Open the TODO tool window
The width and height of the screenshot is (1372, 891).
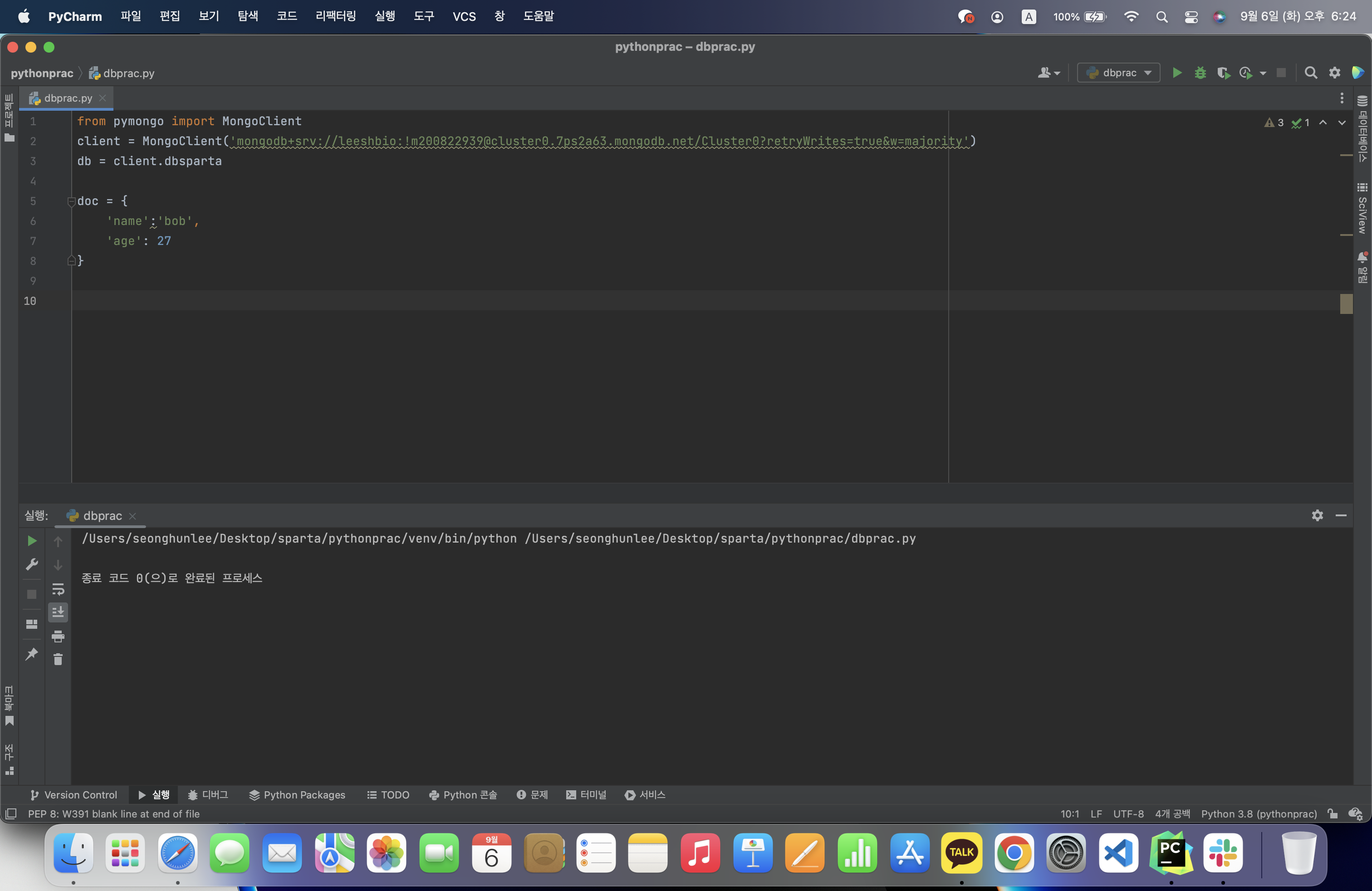pyautogui.click(x=388, y=795)
